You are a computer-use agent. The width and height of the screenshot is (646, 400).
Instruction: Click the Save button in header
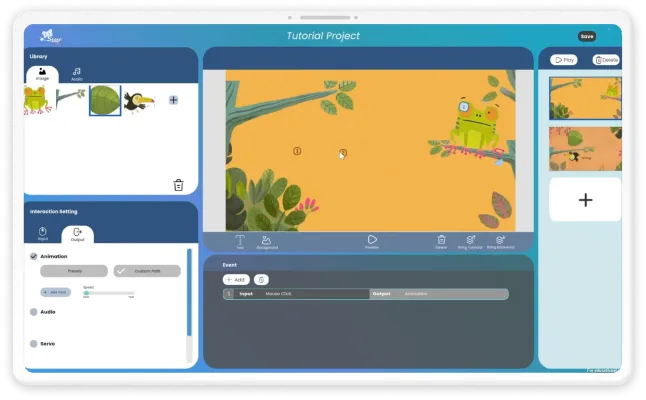click(x=587, y=36)
